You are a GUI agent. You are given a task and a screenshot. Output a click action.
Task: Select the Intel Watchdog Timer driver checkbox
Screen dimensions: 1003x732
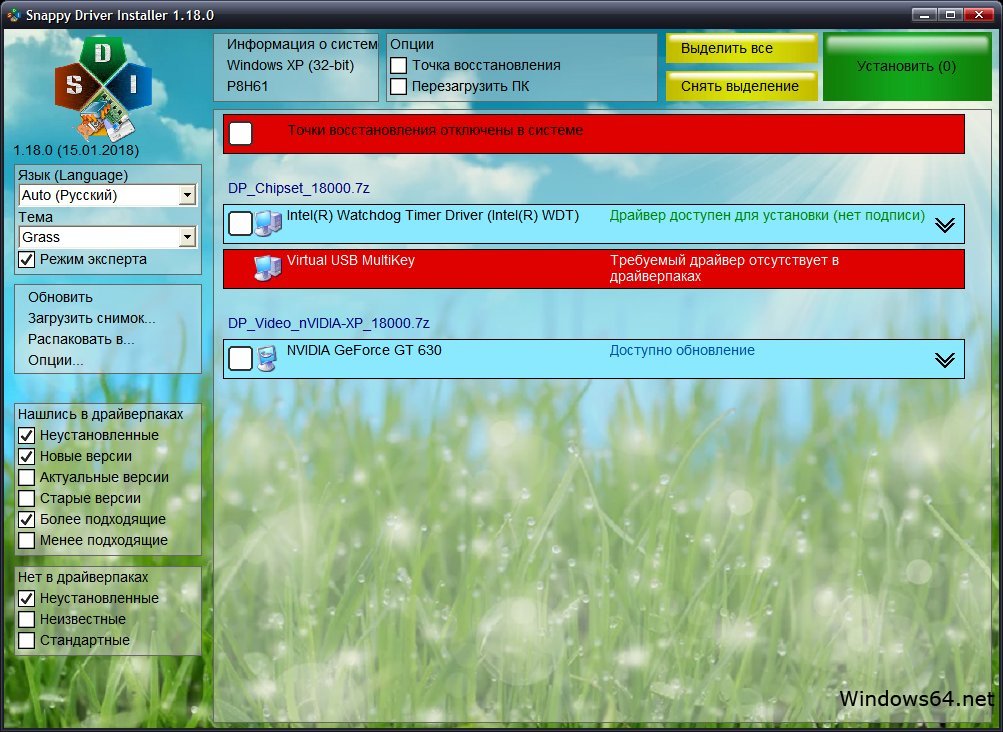pos(241,223)
